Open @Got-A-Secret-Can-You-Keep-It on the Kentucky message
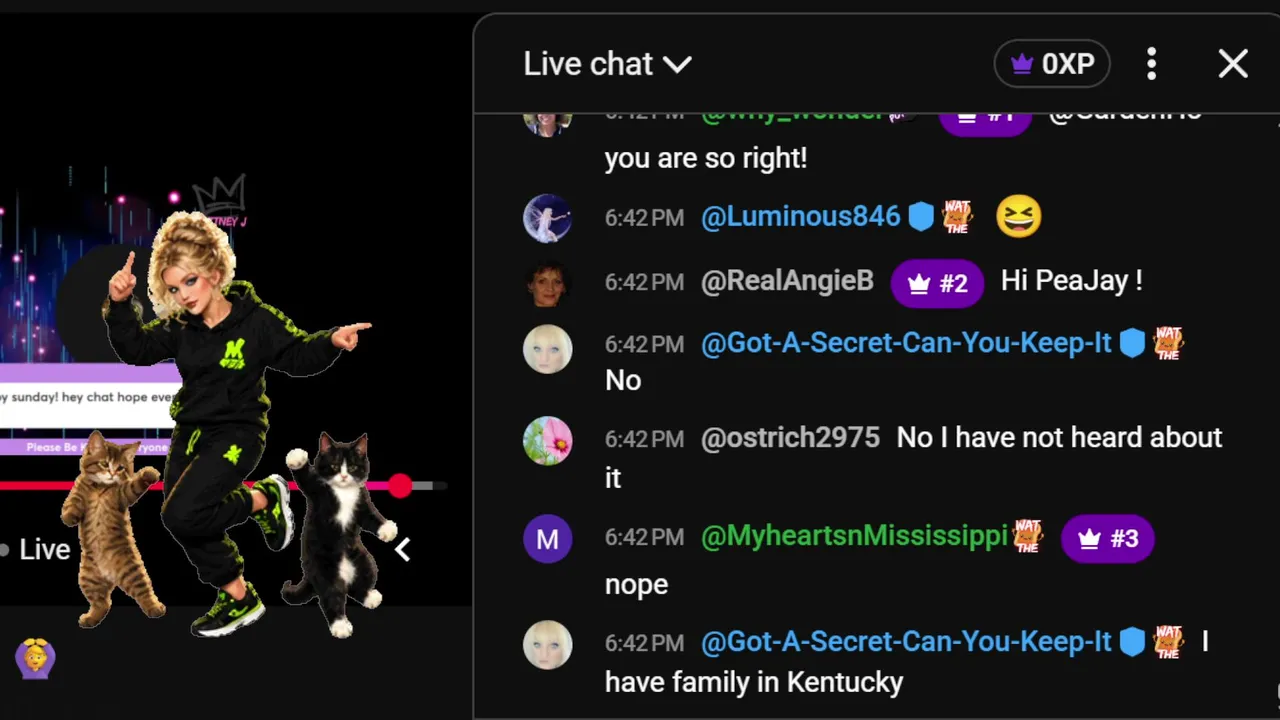The width and height of the screenshot is (1280, 720). pyautogui.click(x=906, y=642)
